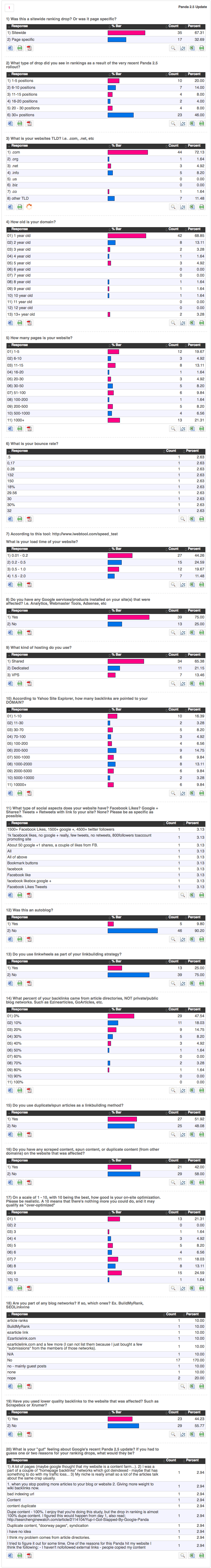The image size is (211, 1568).
Task: Open the chart icon under the domain age table
Action: pyautogui.click(x=182, y=322)
